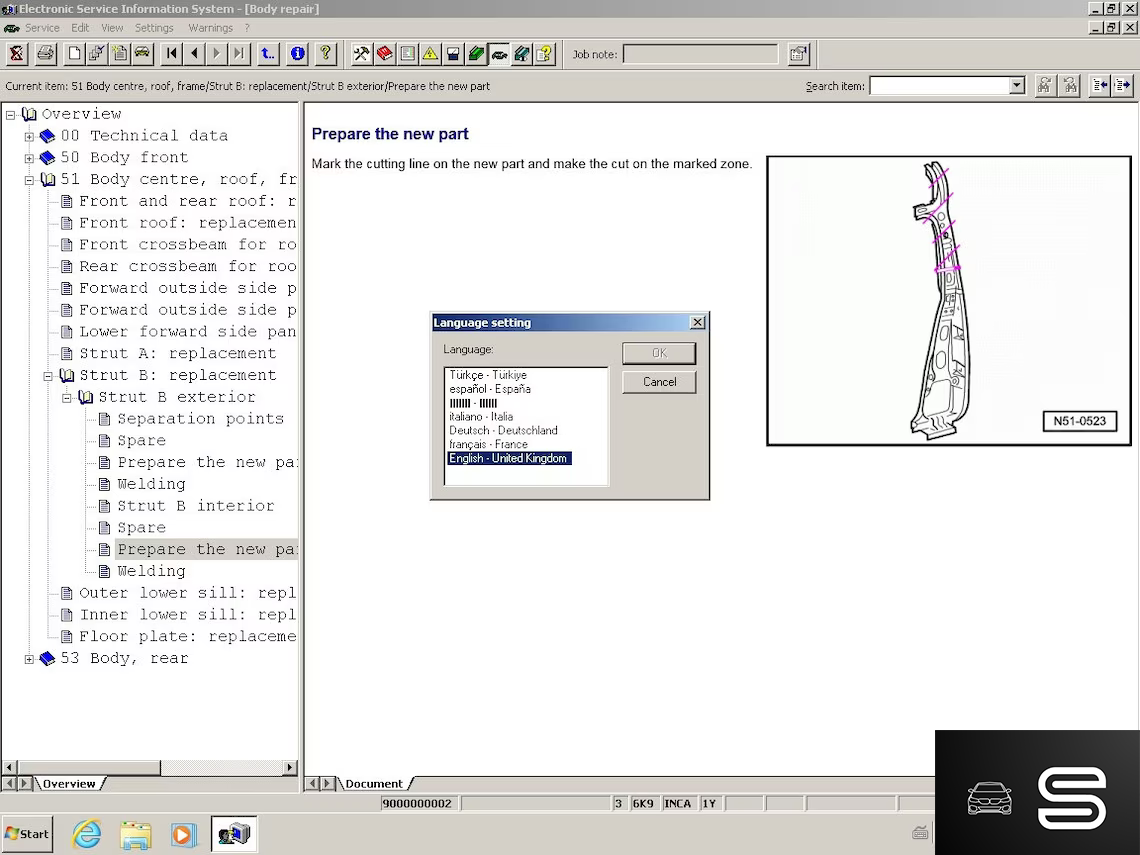Launch Internet Explorer from the taskbar
Screen dimensions: 1140x855
point(87,834)
